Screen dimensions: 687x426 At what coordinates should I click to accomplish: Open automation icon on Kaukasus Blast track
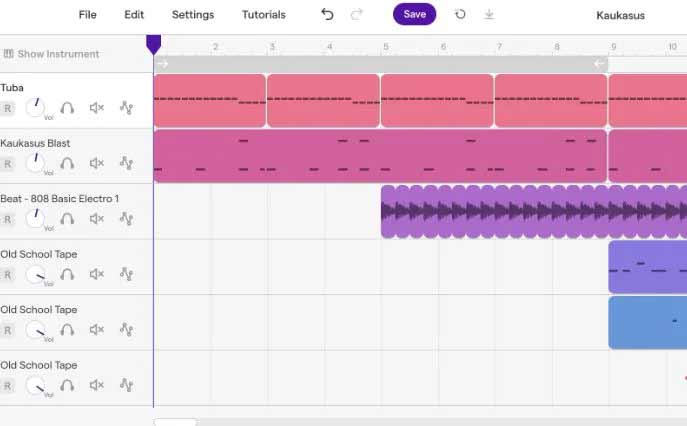coord(126,163)
